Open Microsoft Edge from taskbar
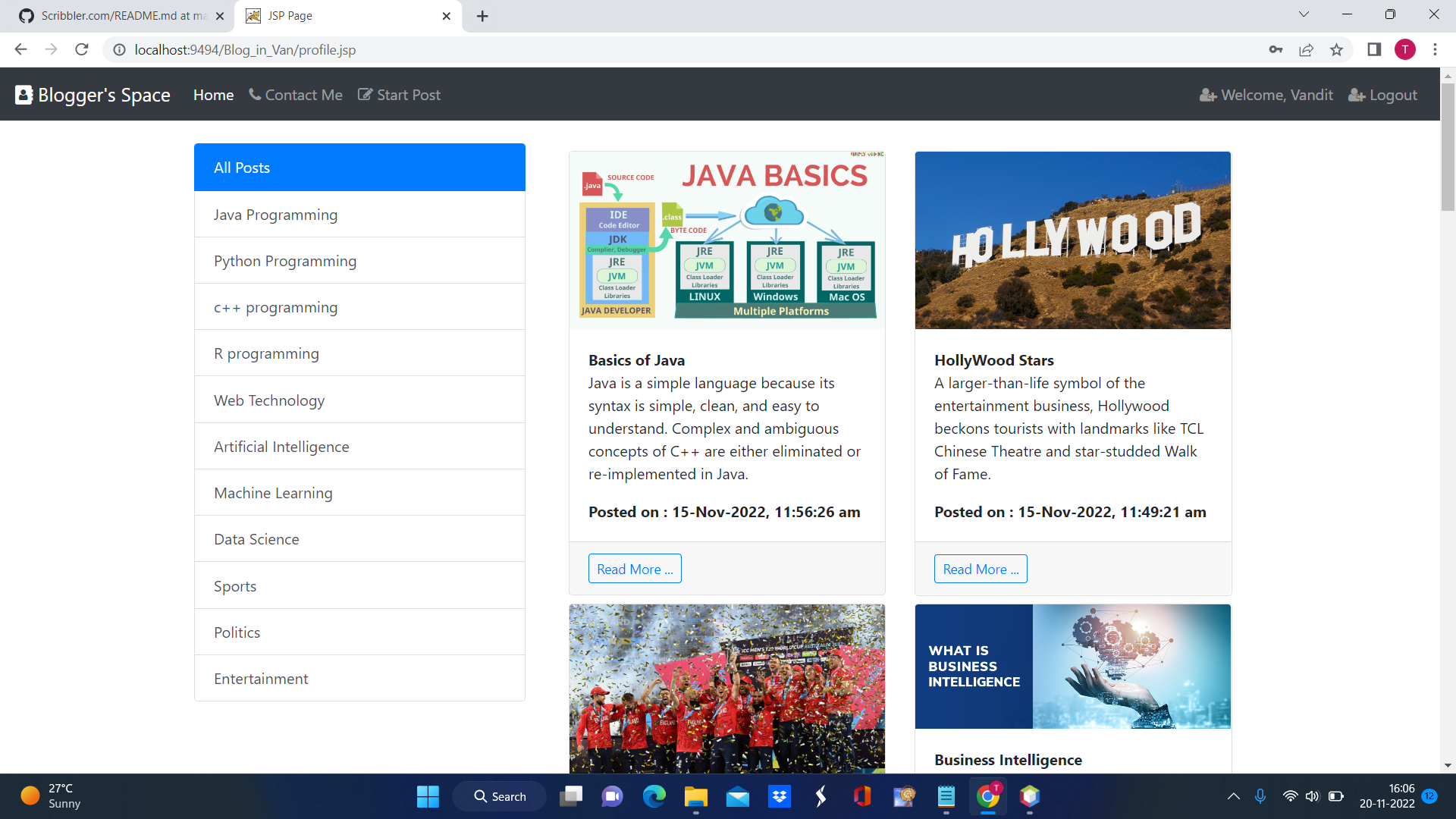 [654, 796]
